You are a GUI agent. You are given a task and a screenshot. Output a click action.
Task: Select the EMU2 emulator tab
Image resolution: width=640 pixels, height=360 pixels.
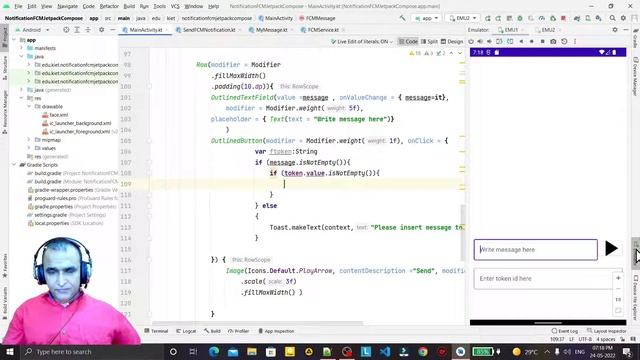tap(547, 30)
